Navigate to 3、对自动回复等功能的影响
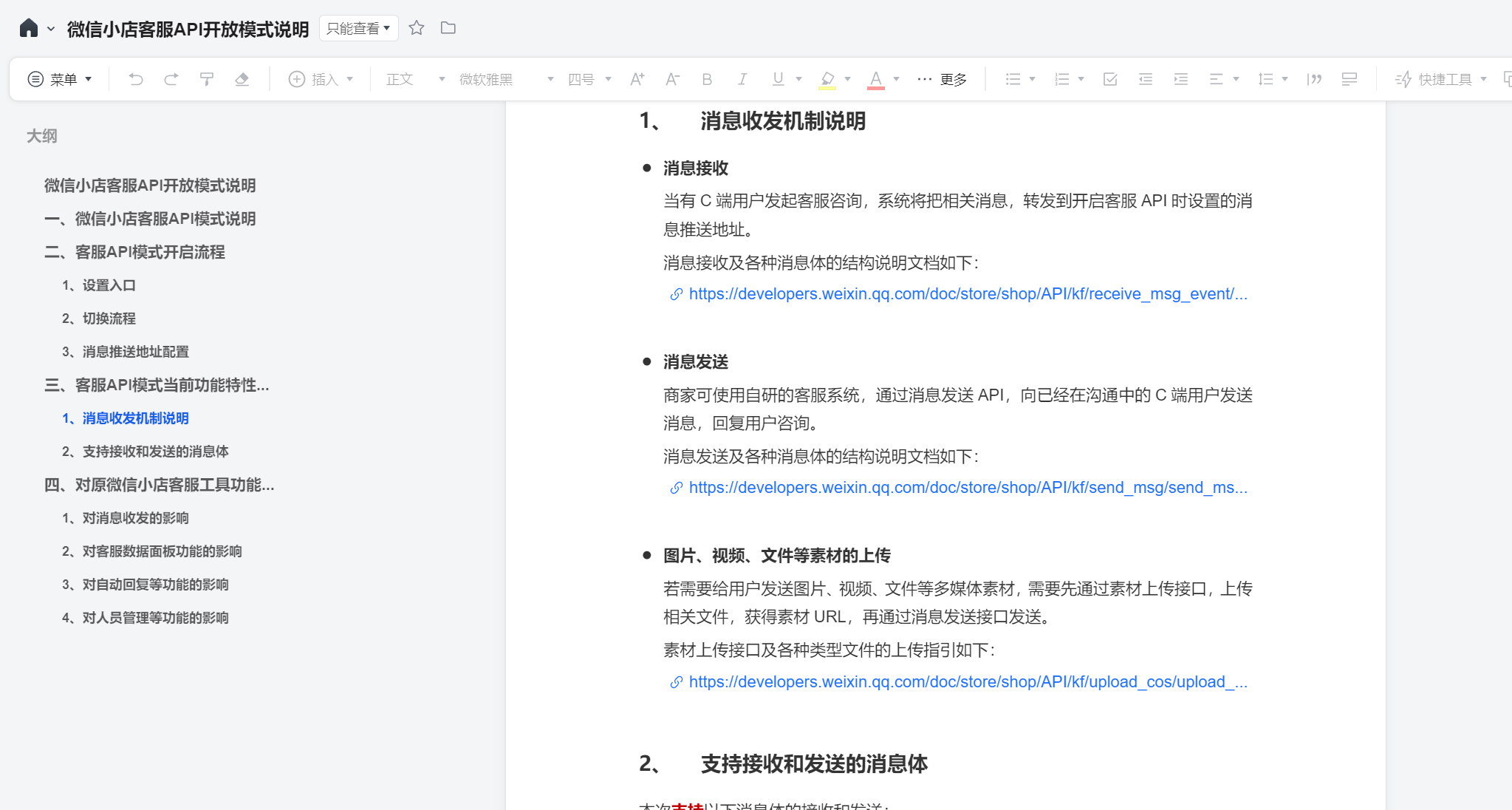This screenshot has height=810, width=1512. [146, 585]
